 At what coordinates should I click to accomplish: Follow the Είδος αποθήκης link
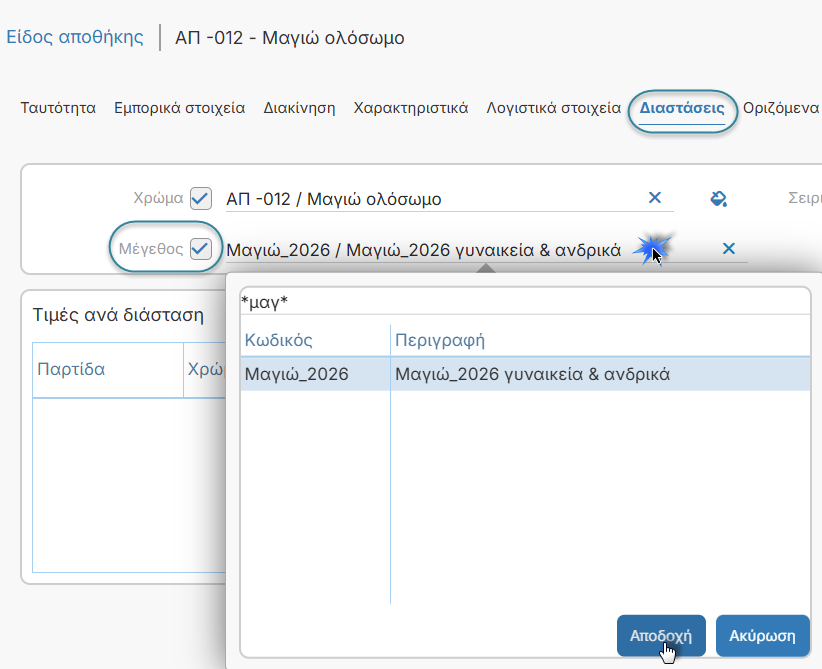[74, 37]
